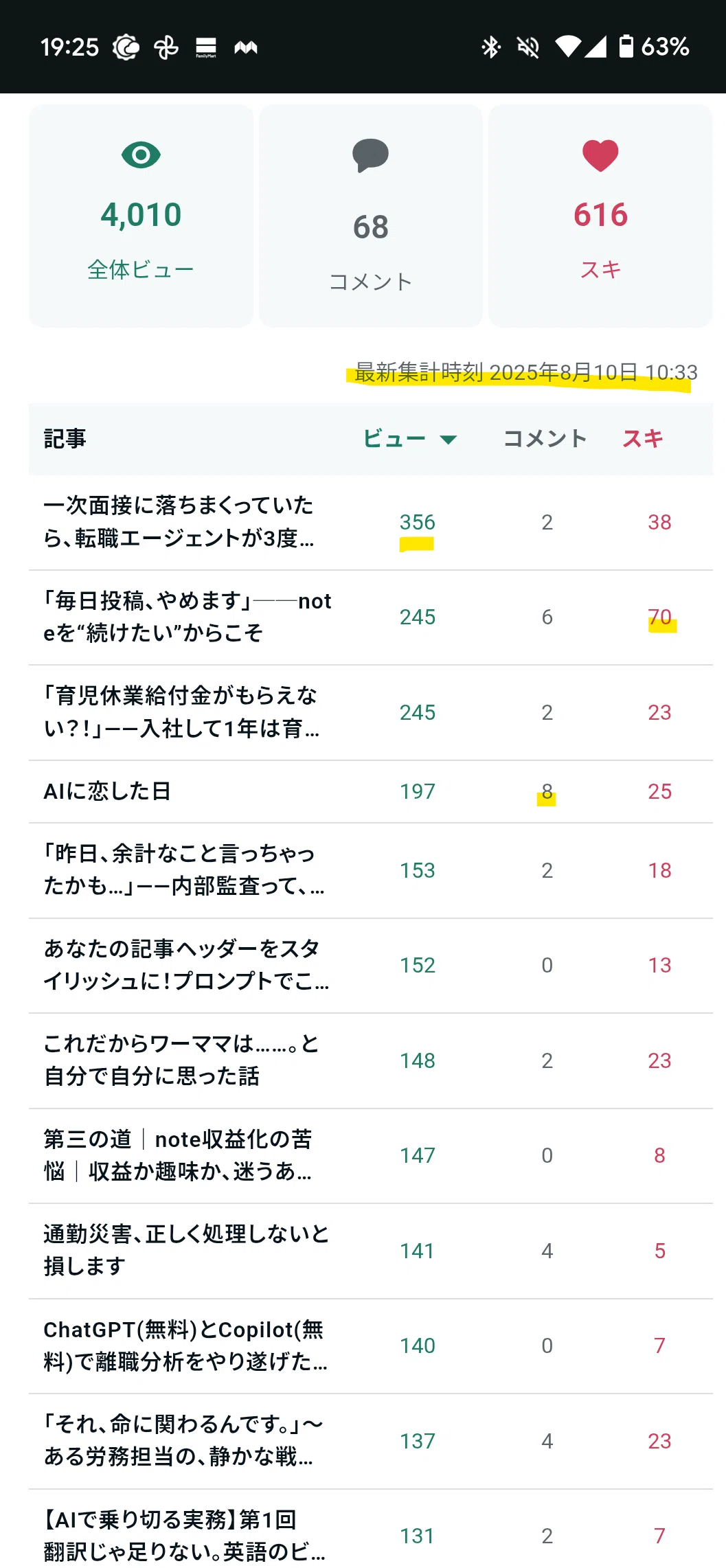Image resolution: width=726 pixels, height=1568 pixels.
Task: Open the ChatGPT(無料)とCopilot article row
Action: click(x=371, y=1345)
